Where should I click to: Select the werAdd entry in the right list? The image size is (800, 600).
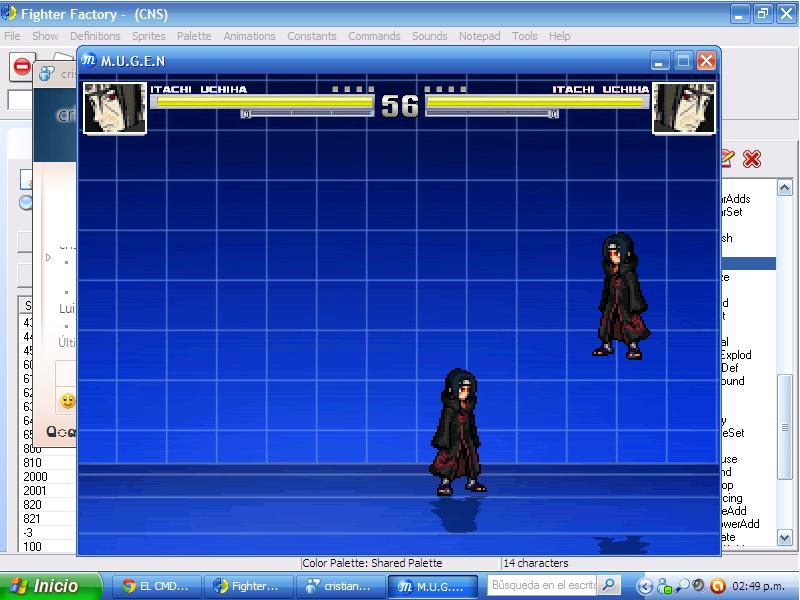[740, 524]
